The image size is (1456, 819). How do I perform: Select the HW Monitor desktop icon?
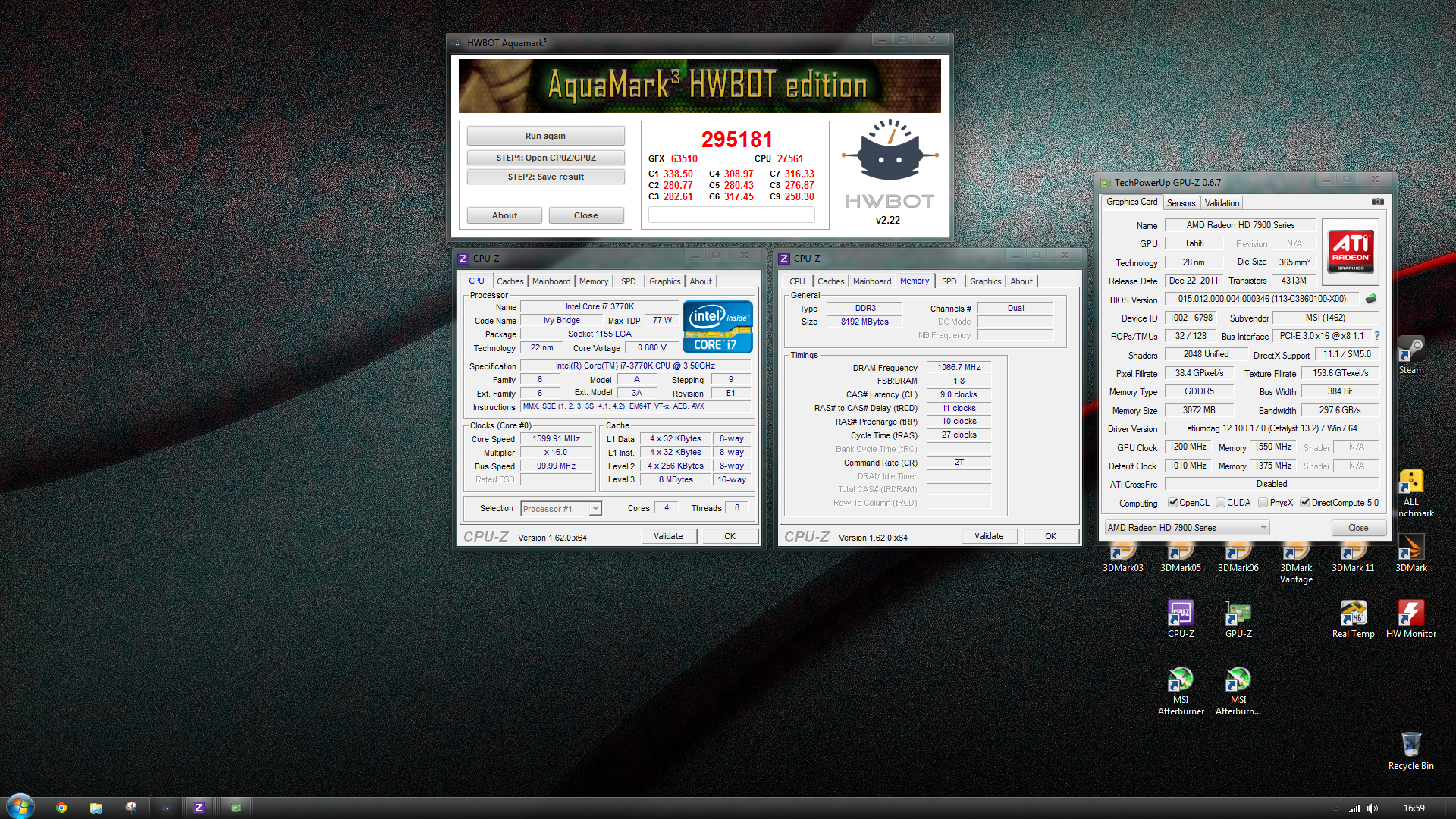(x=1410, y=619)
